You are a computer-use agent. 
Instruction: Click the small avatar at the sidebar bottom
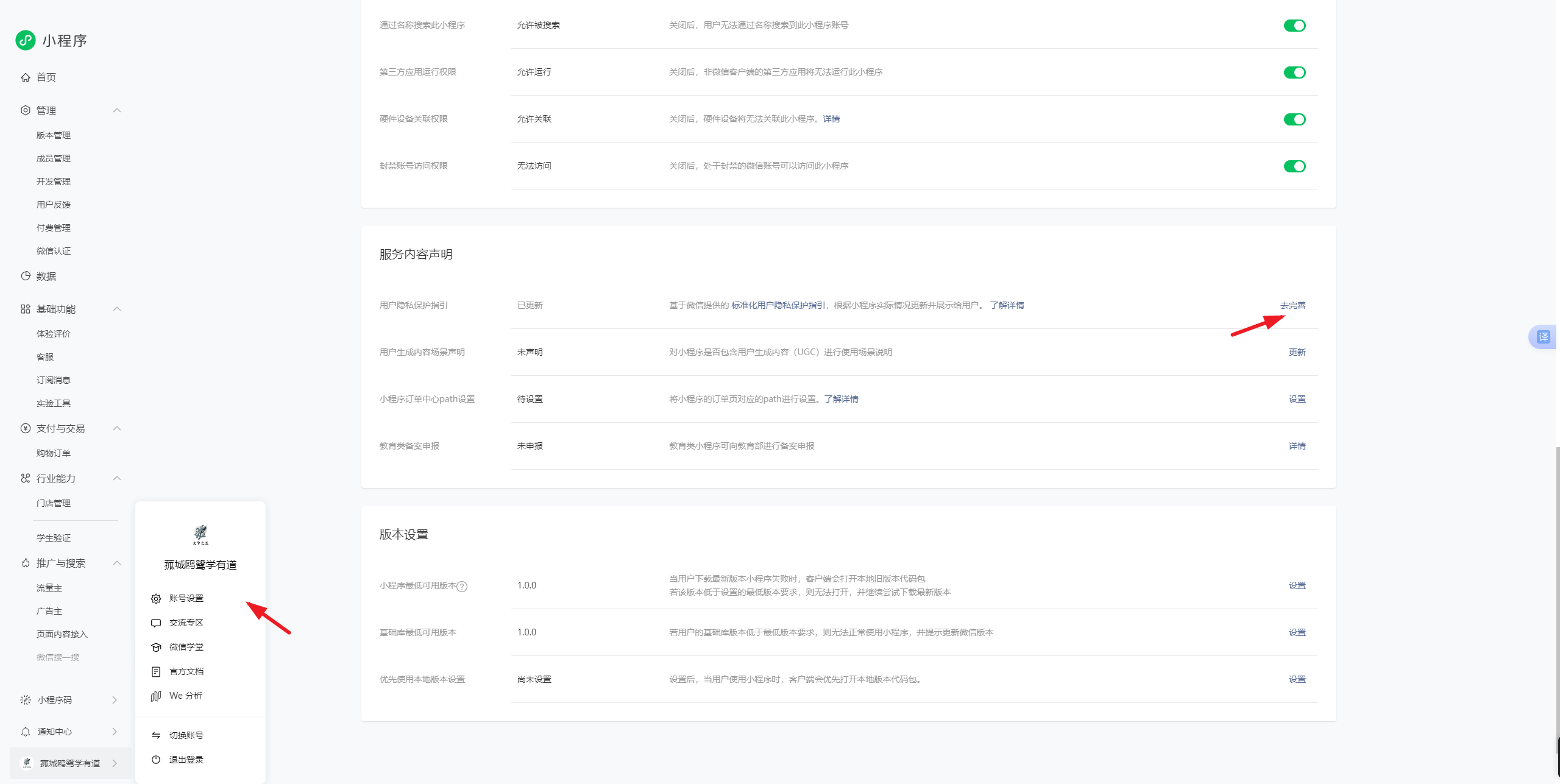[26, 763]
